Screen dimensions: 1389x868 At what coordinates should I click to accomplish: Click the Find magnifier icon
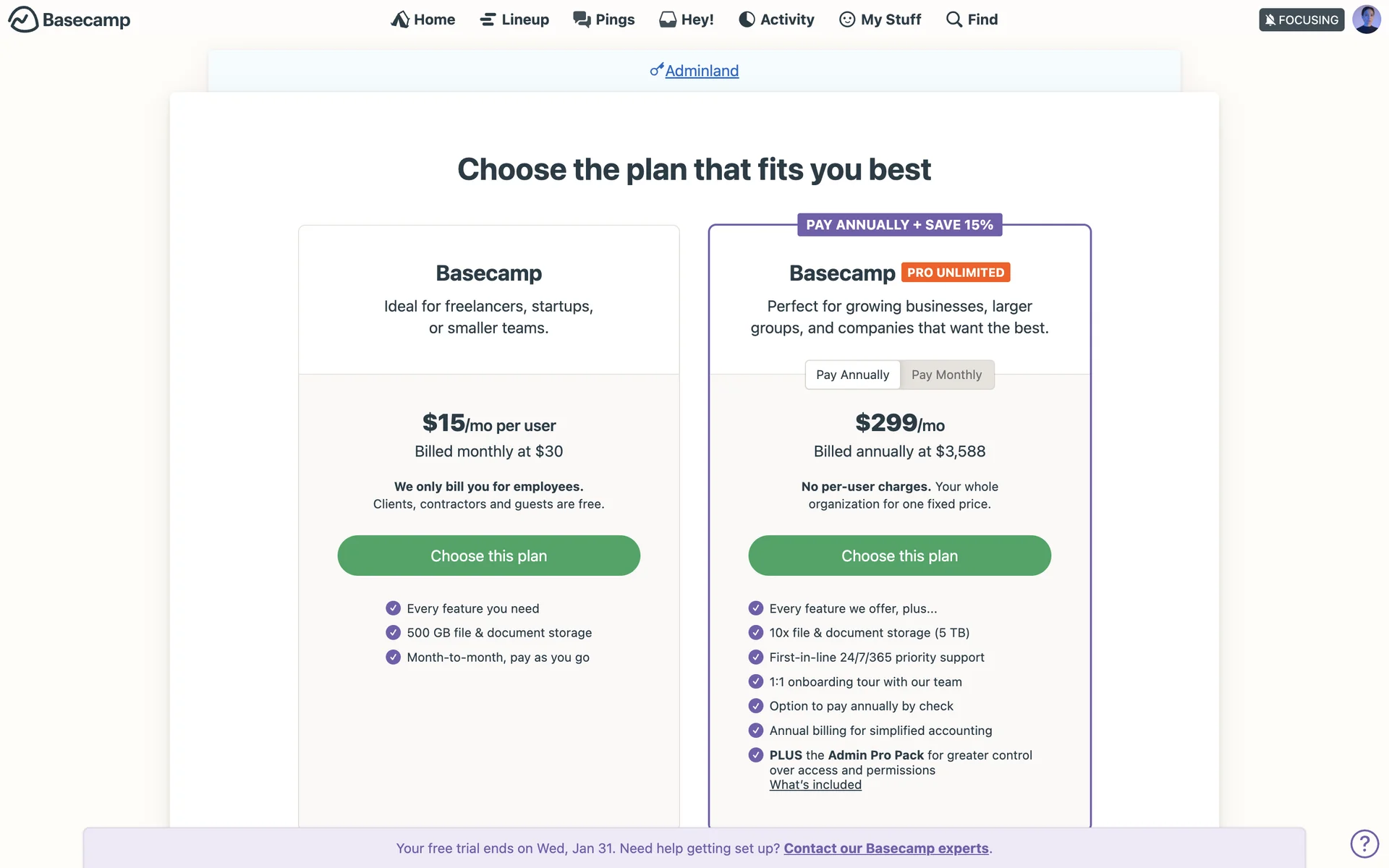954,20
